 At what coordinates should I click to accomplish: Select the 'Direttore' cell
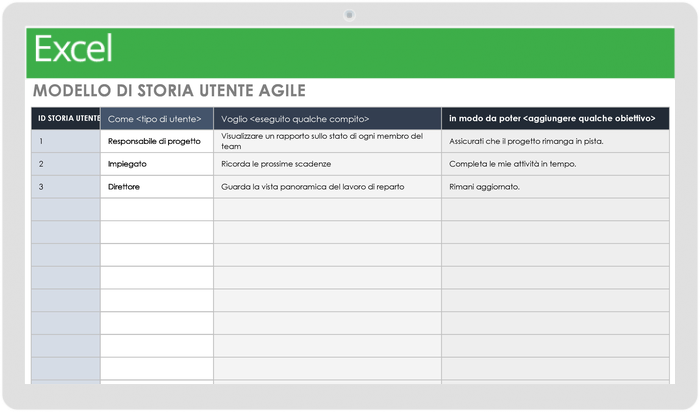pos(157,187)
